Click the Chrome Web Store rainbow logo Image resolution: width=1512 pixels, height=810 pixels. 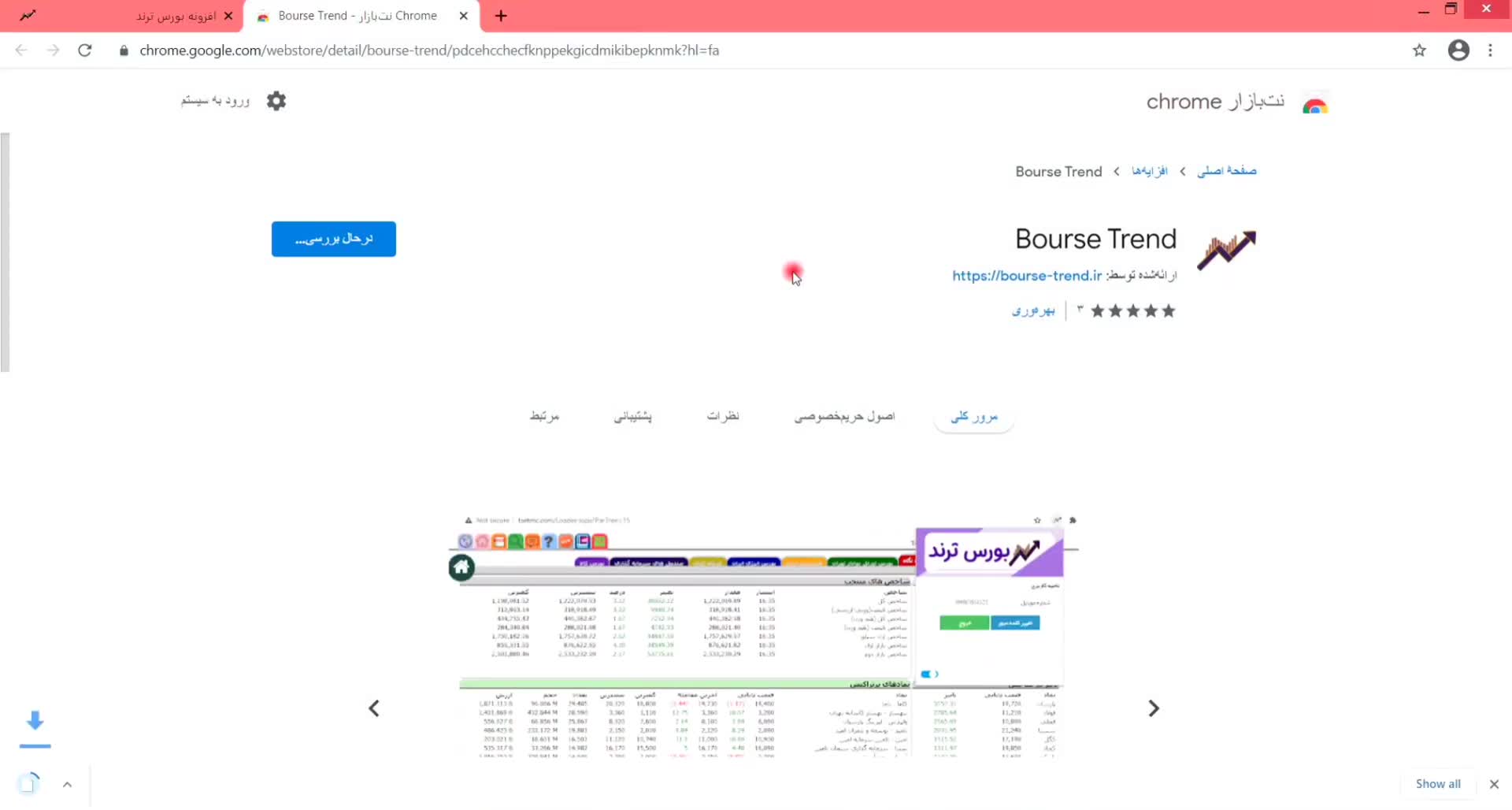pyautogui.click(x=1314, y=103)
